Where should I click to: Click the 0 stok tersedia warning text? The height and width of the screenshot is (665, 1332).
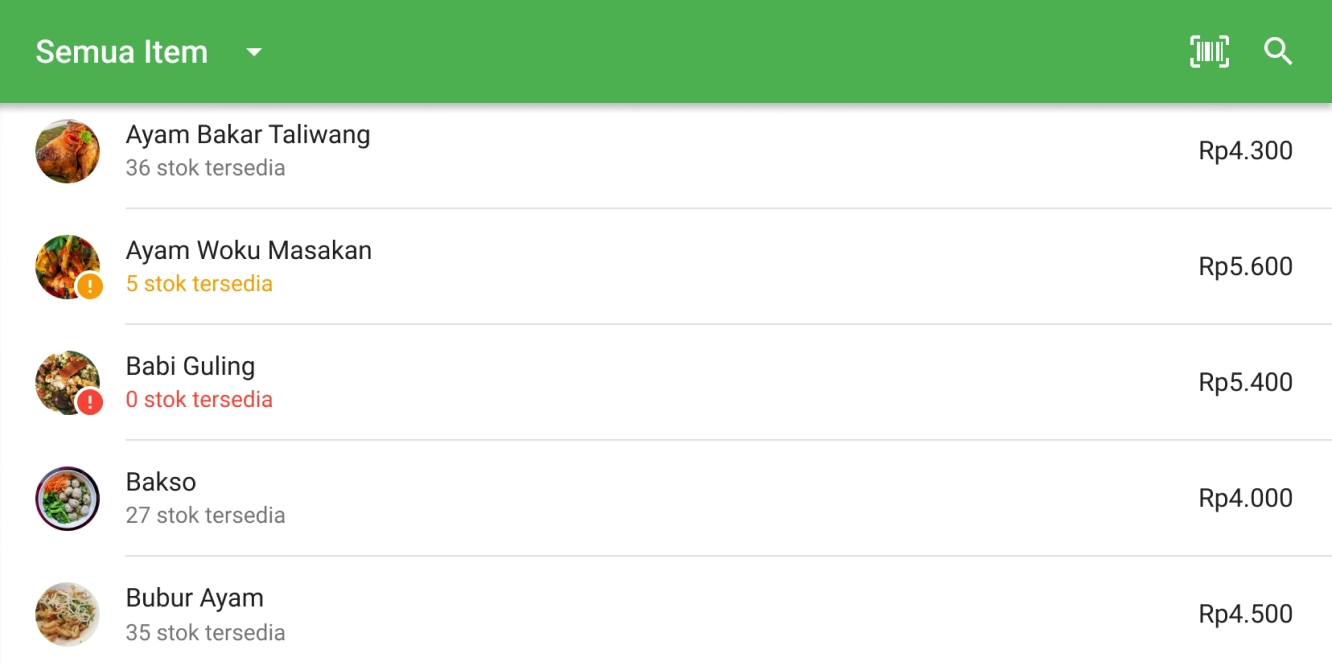(199, 400)
